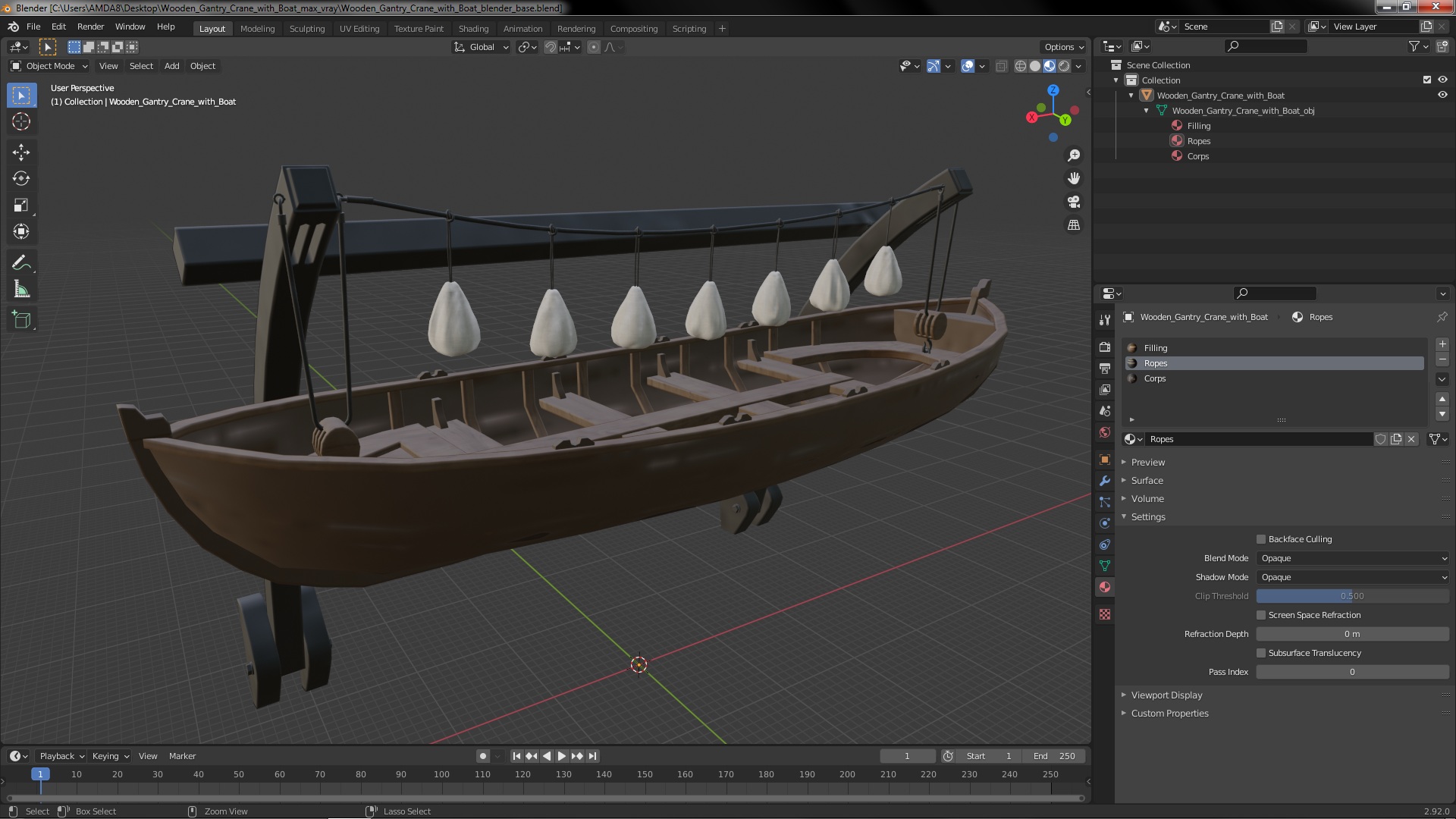Viewport: 1456px width, 819px height.
Task: Open the Object properties tab
Action: 1105,460
